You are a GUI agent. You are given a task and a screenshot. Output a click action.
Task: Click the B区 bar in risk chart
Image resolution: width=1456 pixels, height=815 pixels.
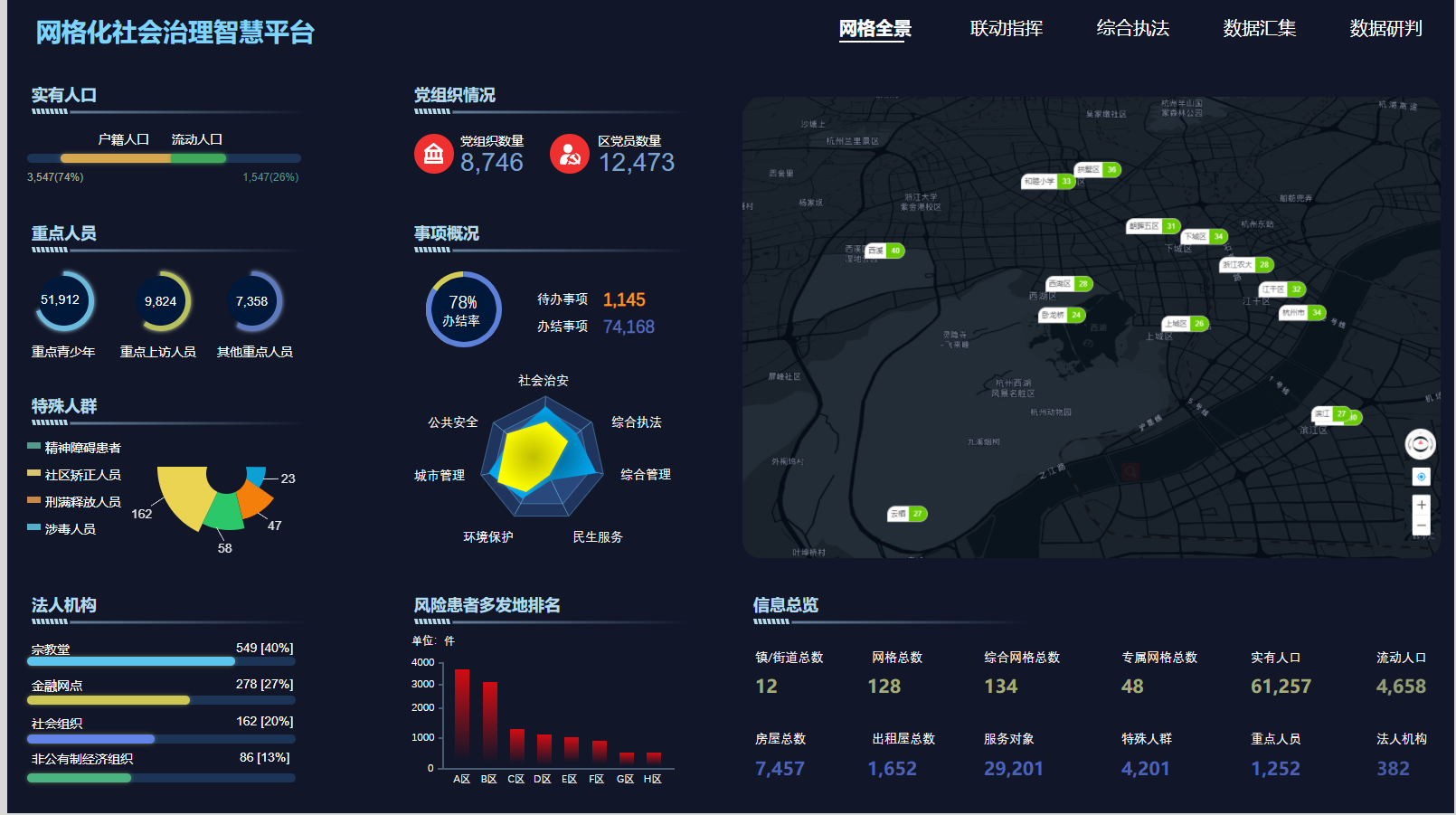[x=490, y=724]
